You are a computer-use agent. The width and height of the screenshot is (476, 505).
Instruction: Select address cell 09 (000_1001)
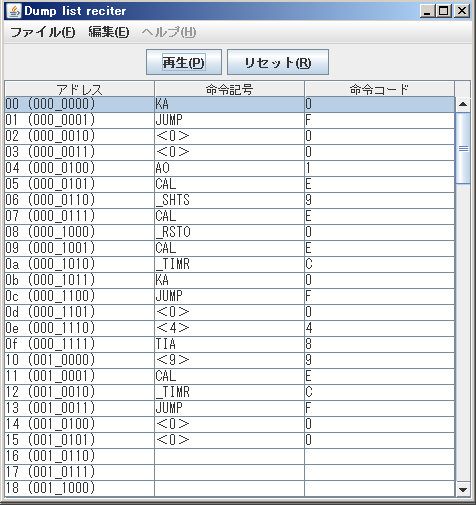click(x=79, y=248)
